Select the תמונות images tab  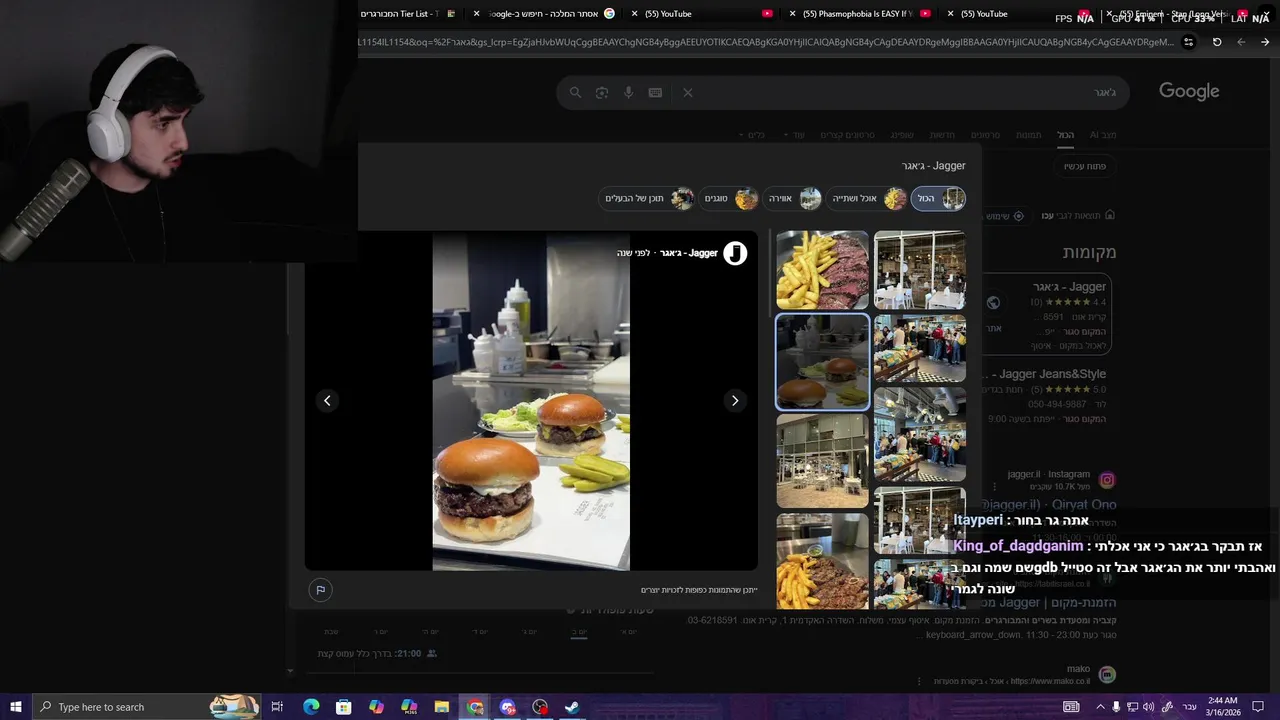1029,135
